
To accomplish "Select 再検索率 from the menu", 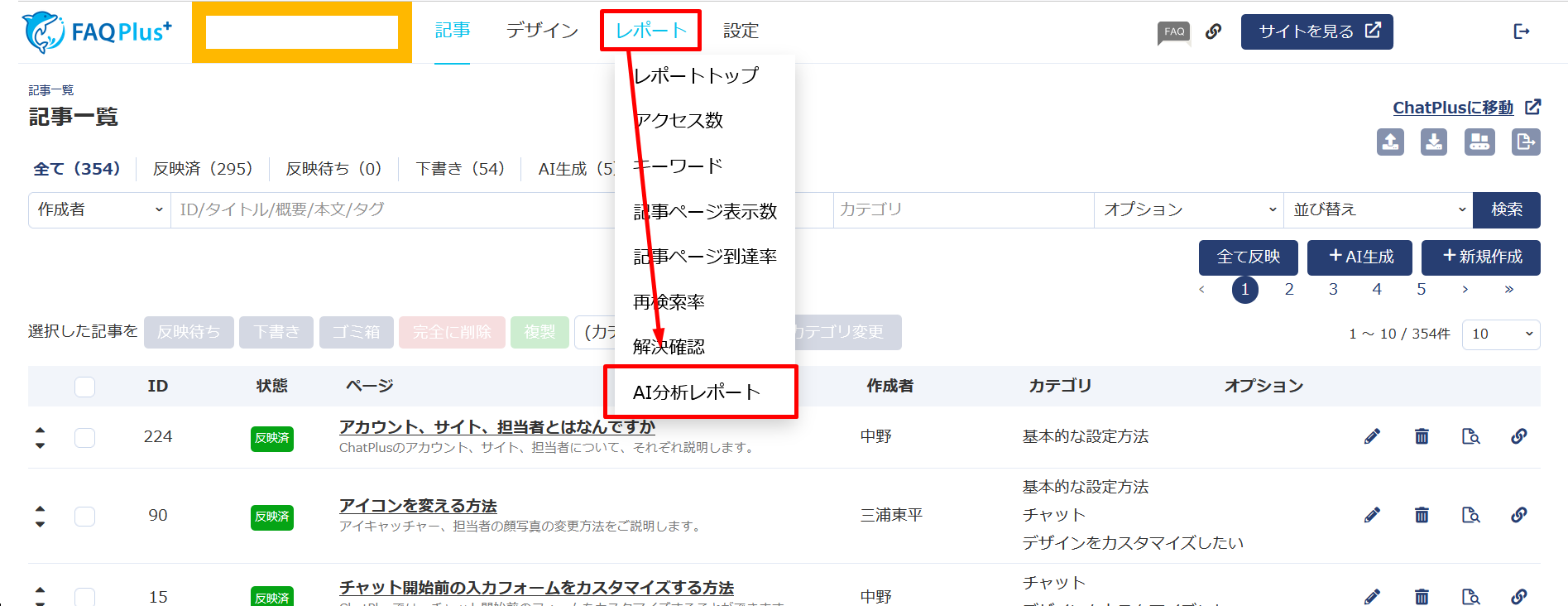I will [669, 301].
